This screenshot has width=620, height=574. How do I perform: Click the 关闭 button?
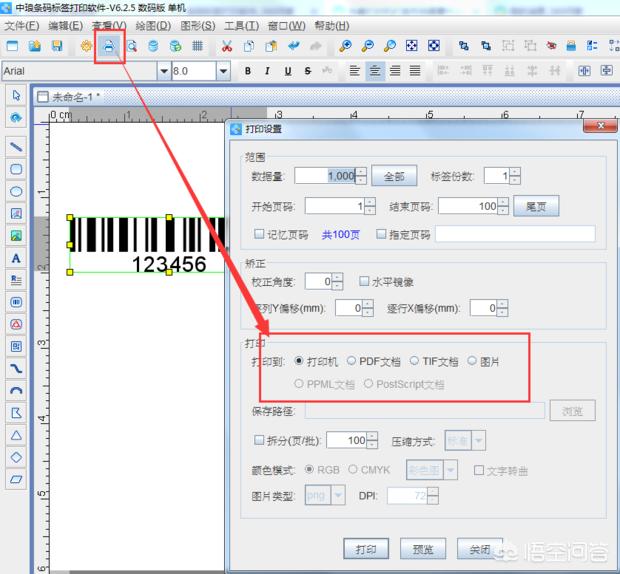point(480,549)
